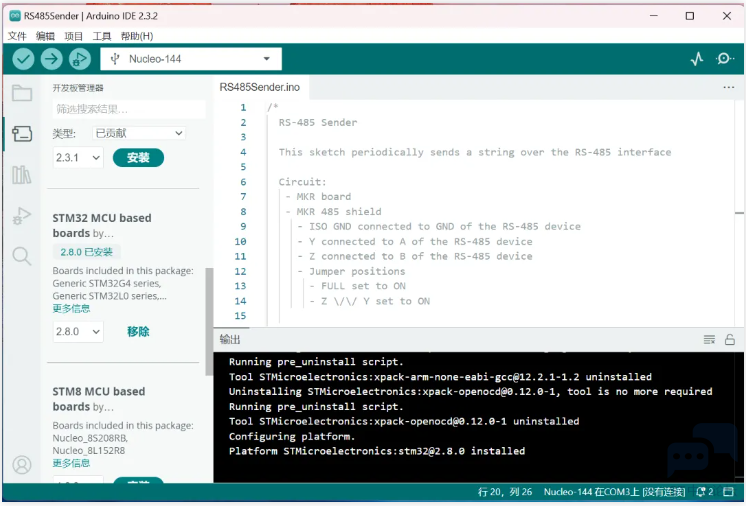Click code line 4 sketch description text
The height and width of the screenshot is (506, 746).
pos(475,152)
